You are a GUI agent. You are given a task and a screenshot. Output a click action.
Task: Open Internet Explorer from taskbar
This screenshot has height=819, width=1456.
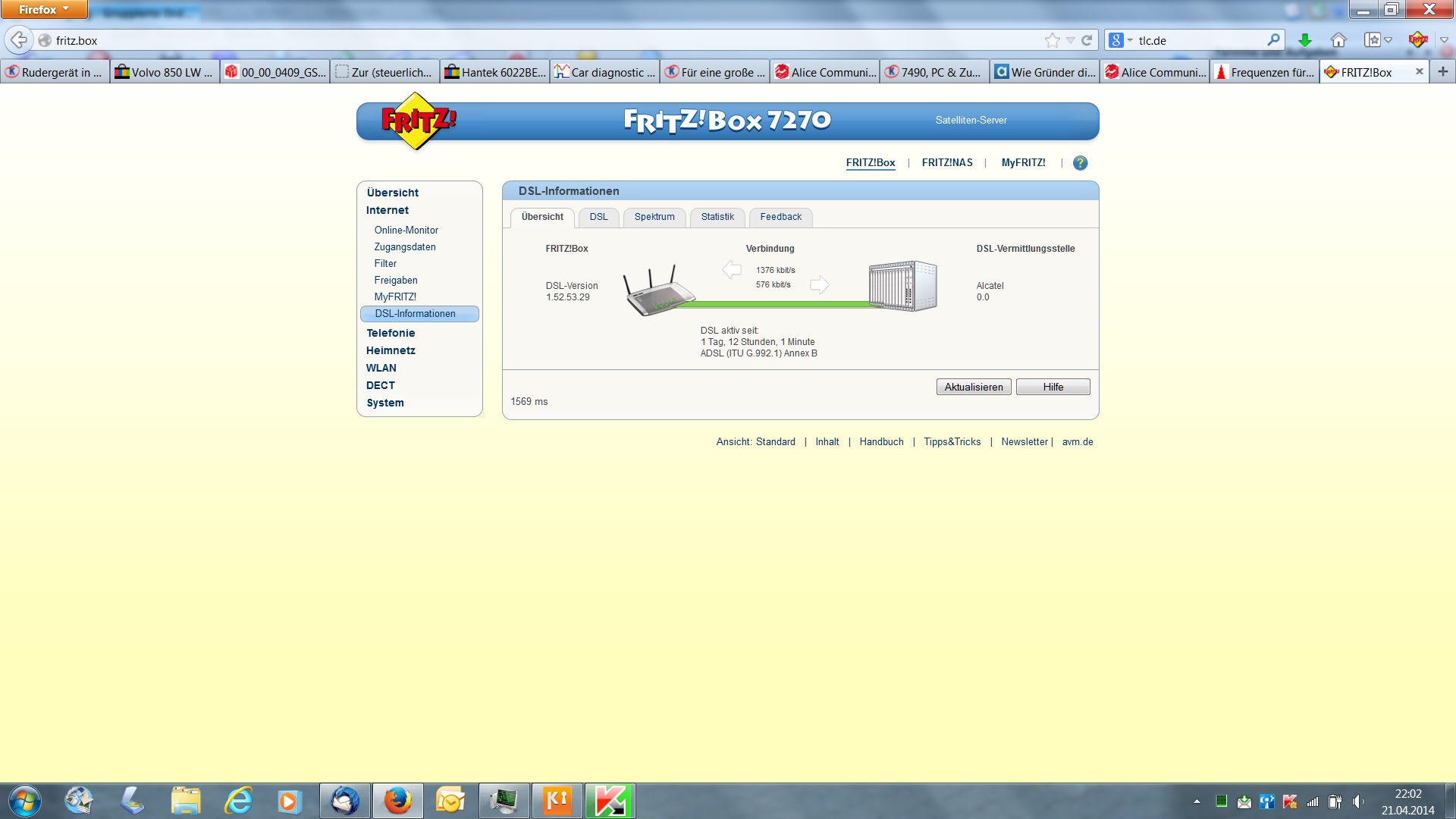pos(238,801)
